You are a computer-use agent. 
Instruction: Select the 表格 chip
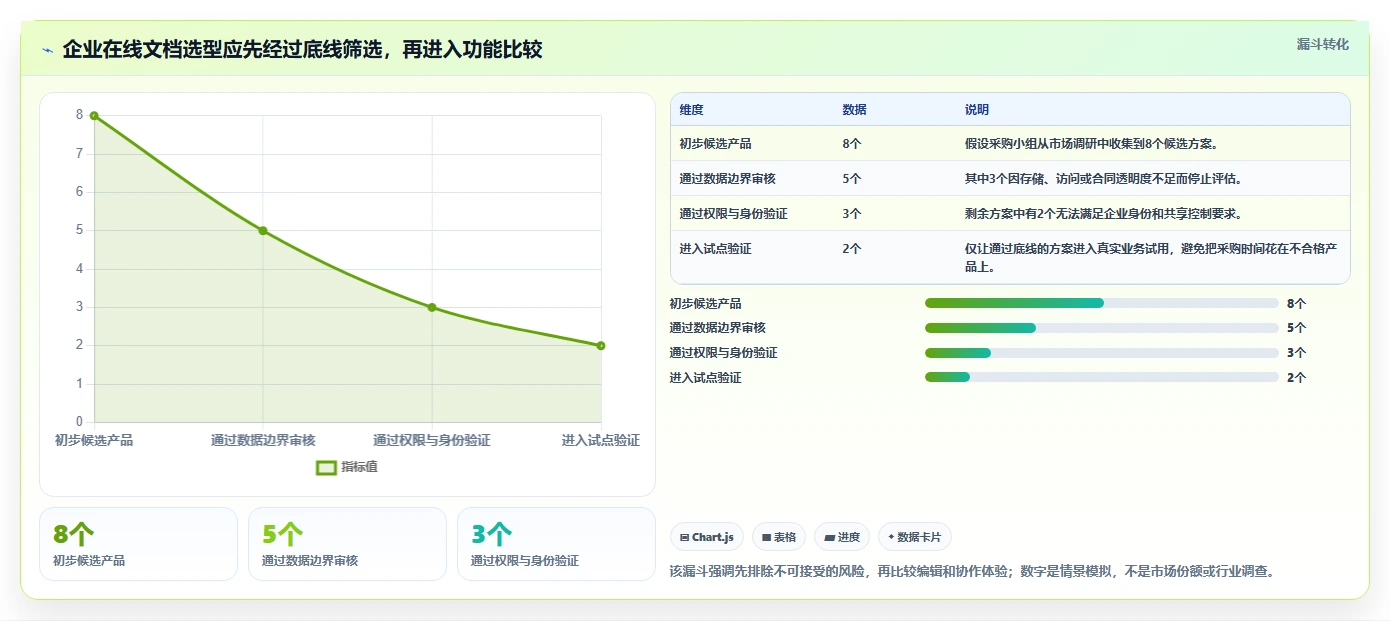coord(779,537)
